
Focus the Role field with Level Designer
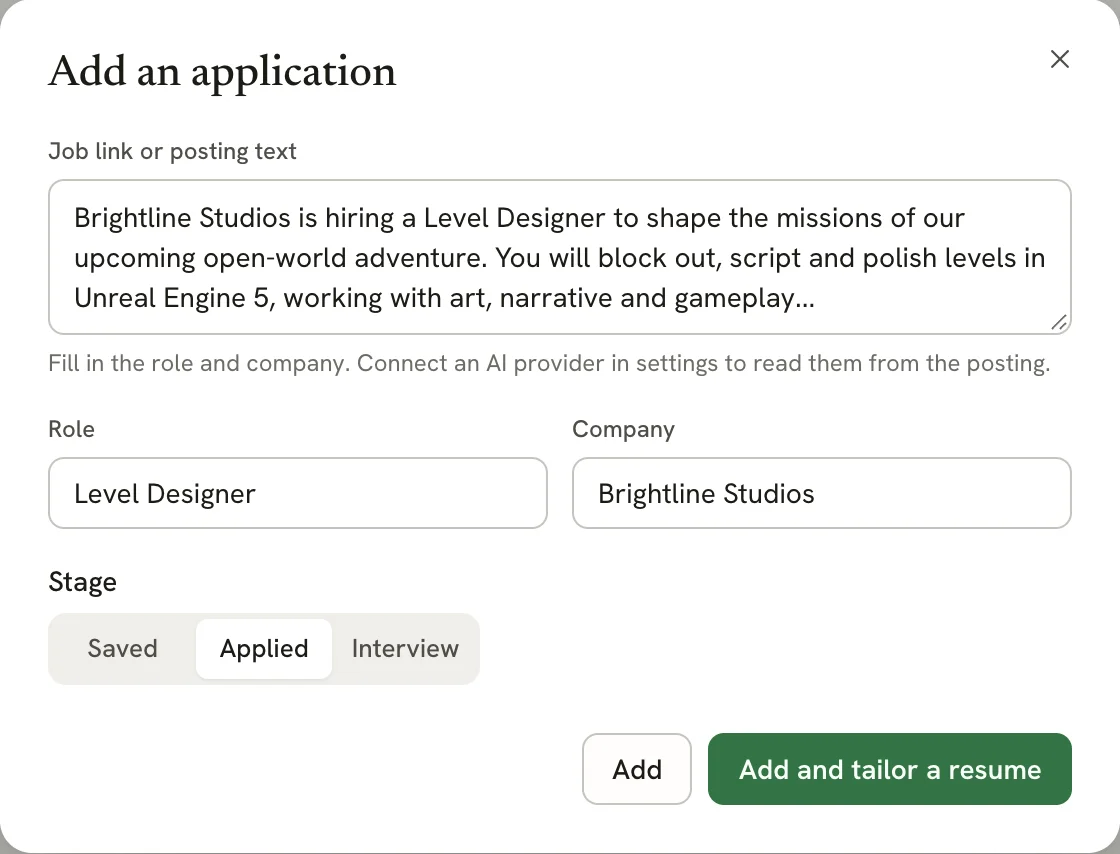point(298,493)
